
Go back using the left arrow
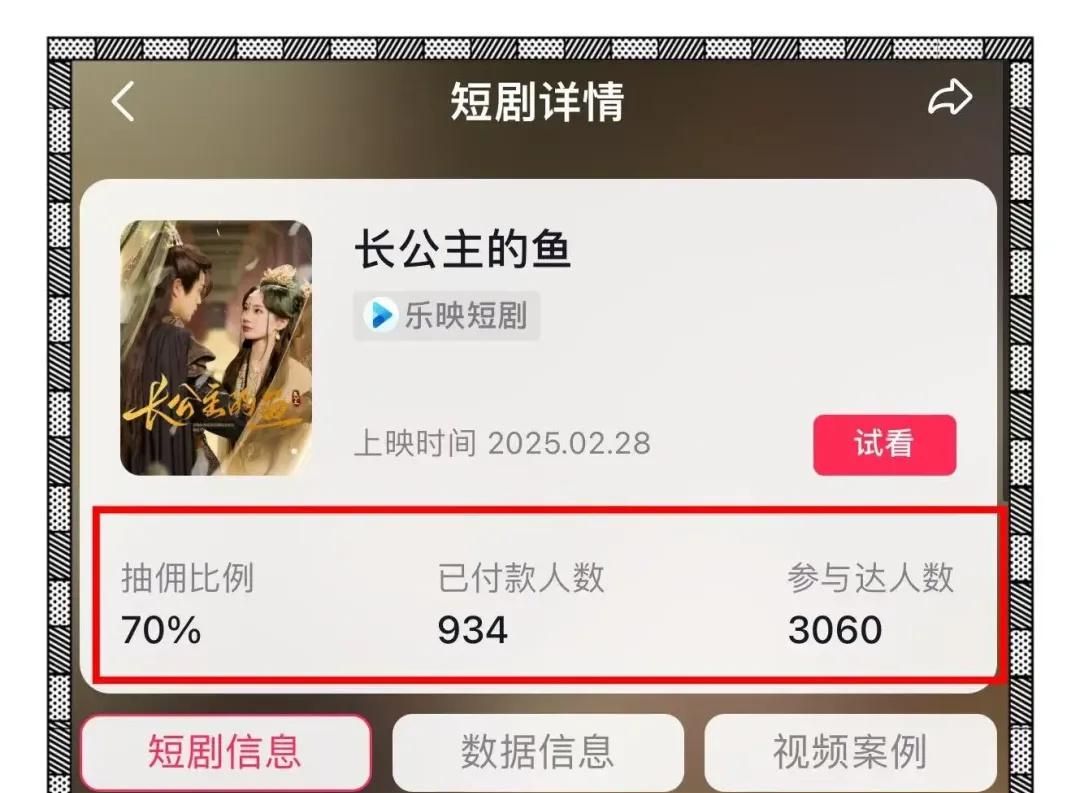(x=123, y=102)
